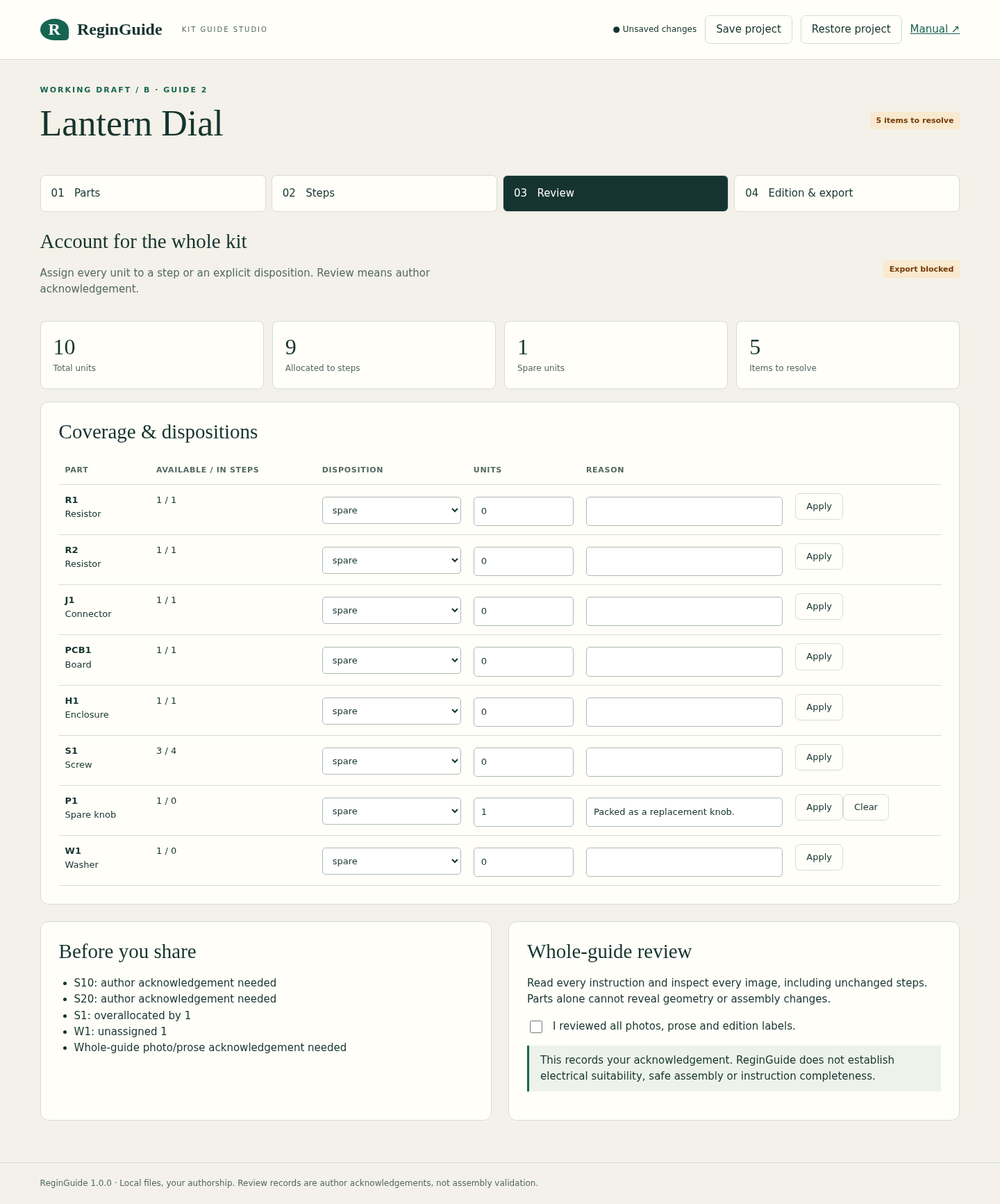
Task: Switch to the 01 Parts tab
Action: pyautogui.click(x=153, y=193)
